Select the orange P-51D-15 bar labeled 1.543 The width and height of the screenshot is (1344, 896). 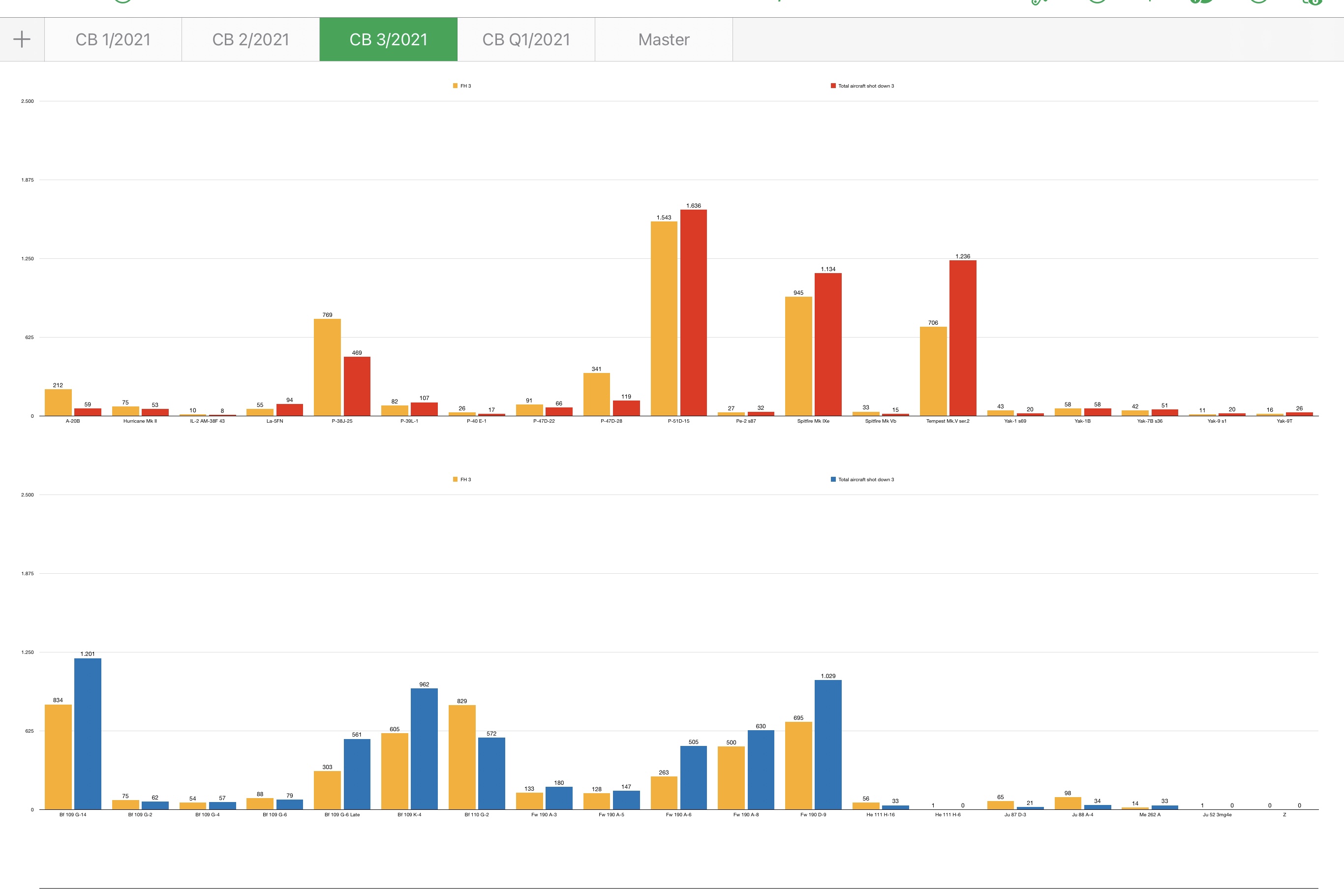coord(664,318)
